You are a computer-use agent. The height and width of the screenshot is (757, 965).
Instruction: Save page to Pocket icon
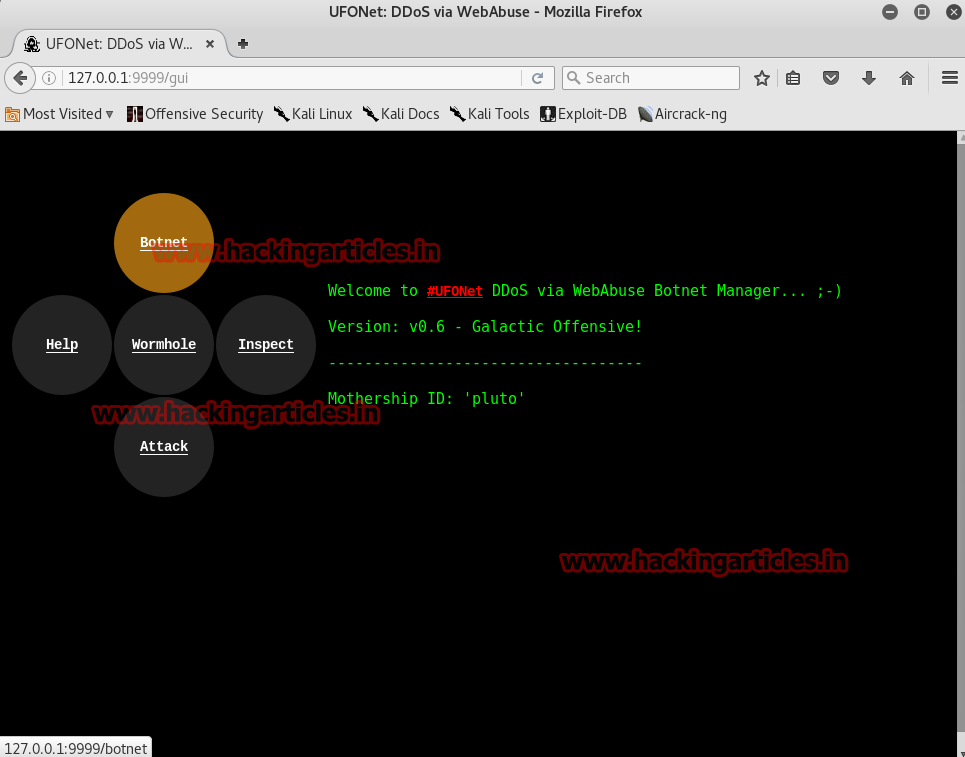[831, 78]
